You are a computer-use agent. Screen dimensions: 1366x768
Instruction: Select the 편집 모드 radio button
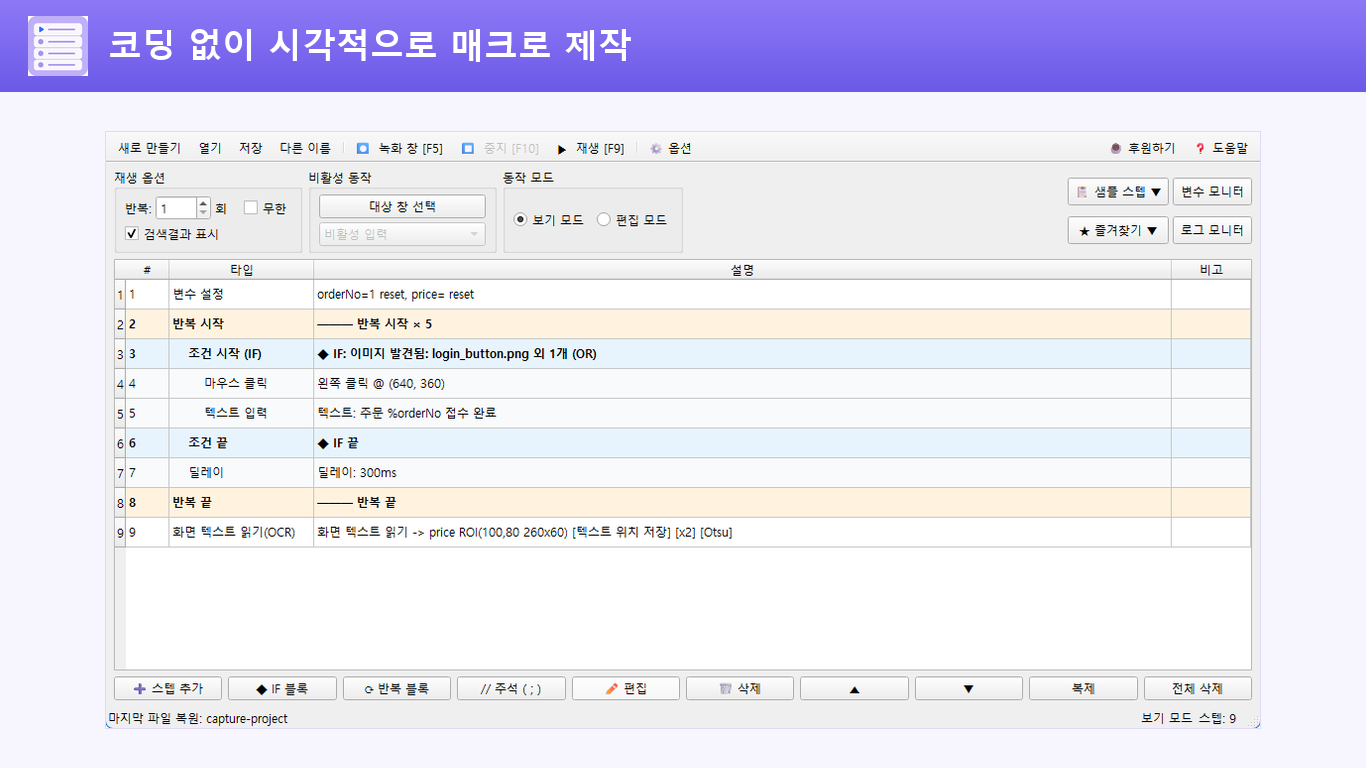tap(632, 220)
